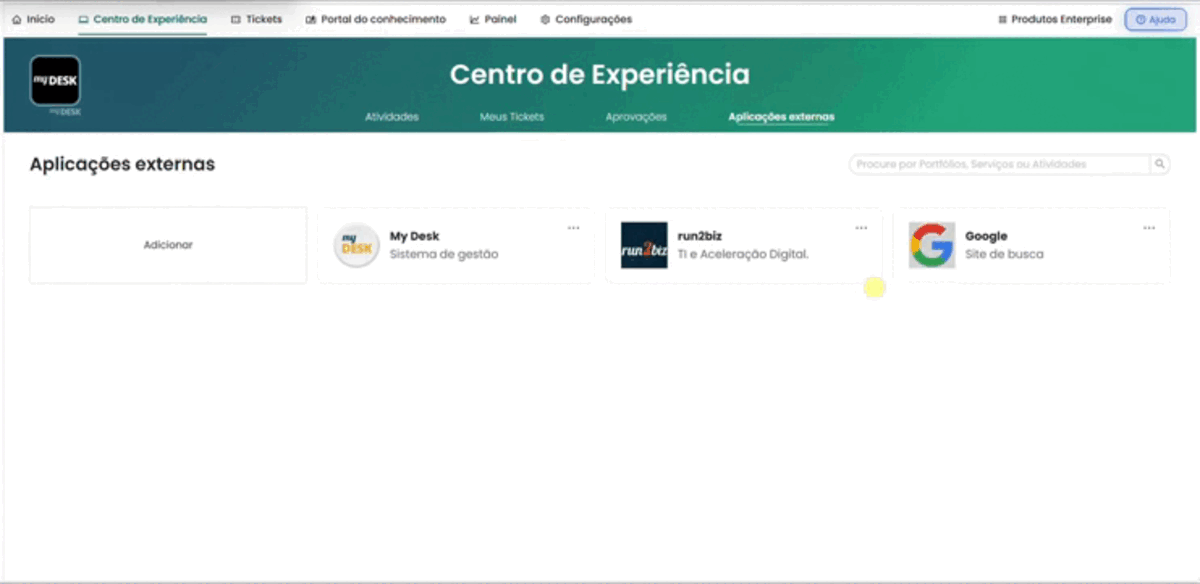Click the run2biz card title
Viewport: 1200px width, 584px height.
pyautogui.click(x=699, y=236)
